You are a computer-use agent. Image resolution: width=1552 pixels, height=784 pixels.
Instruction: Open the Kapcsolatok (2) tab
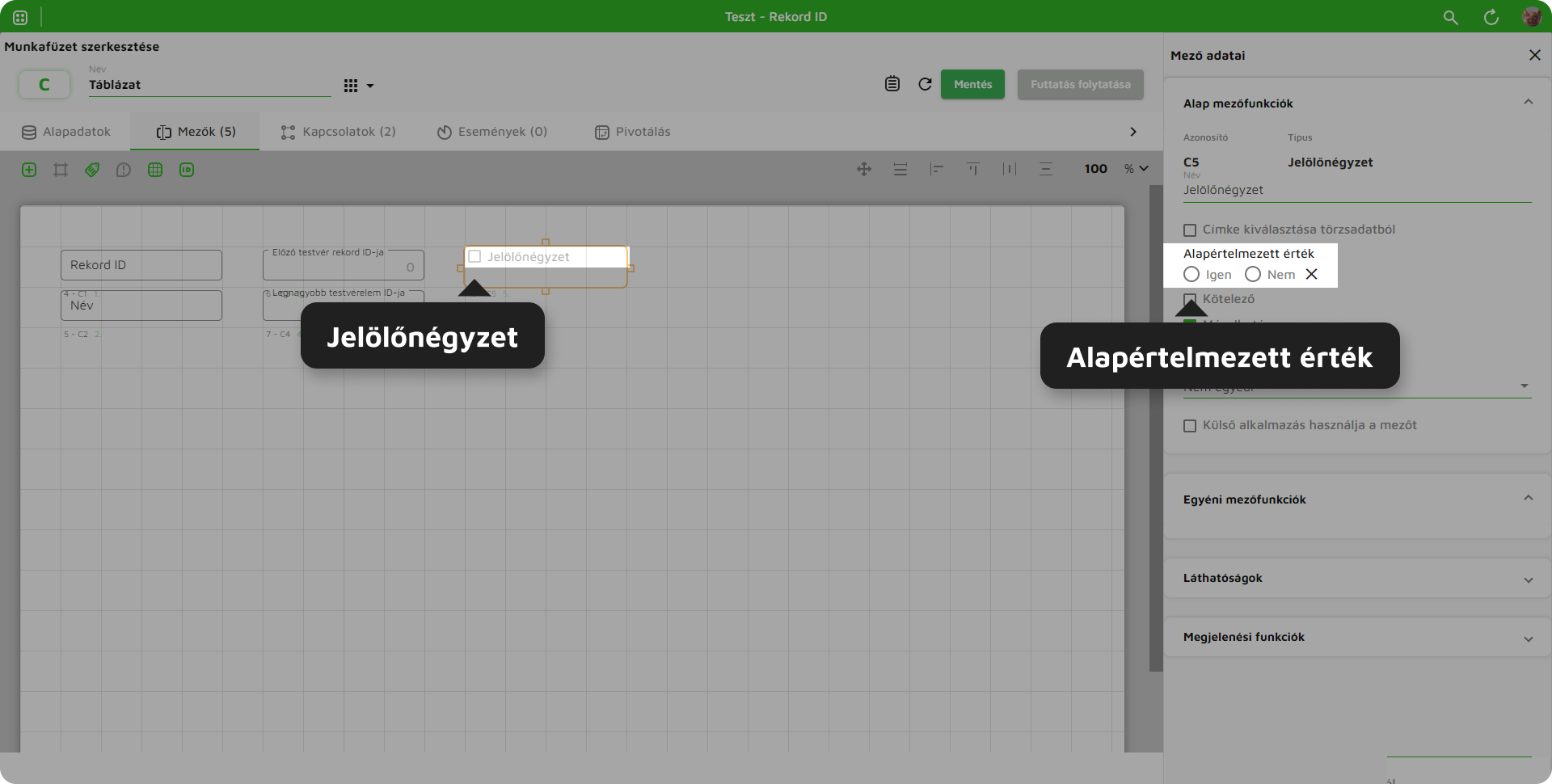(338, 132)
